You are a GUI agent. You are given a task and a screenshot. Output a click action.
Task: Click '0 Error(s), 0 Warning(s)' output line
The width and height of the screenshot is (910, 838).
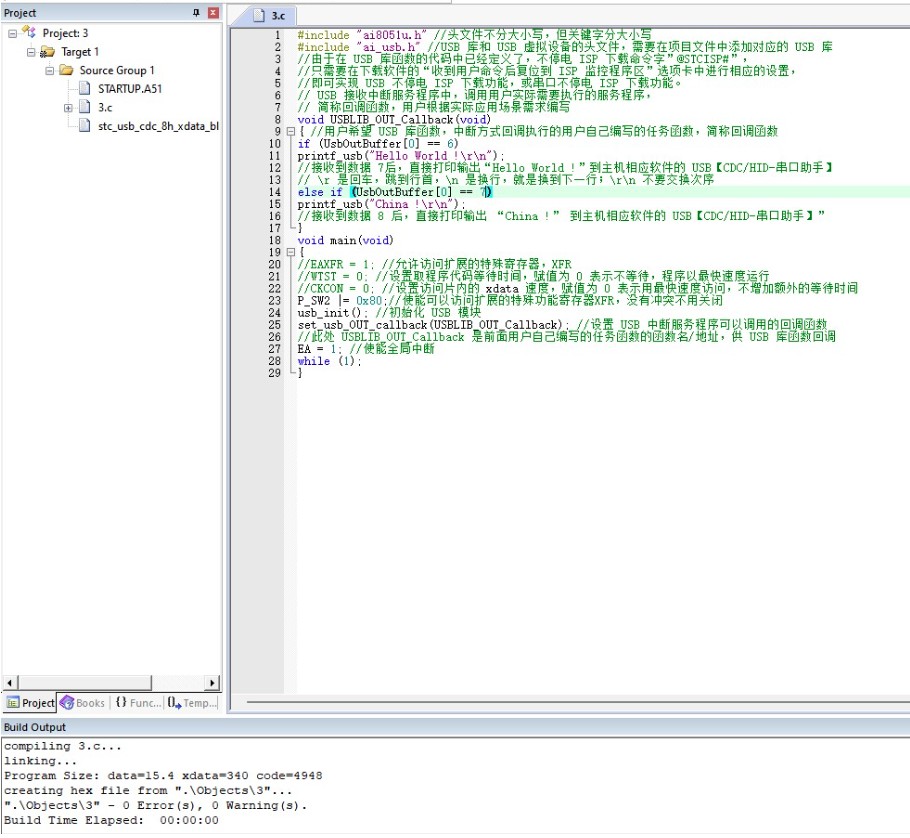point(155,806)
